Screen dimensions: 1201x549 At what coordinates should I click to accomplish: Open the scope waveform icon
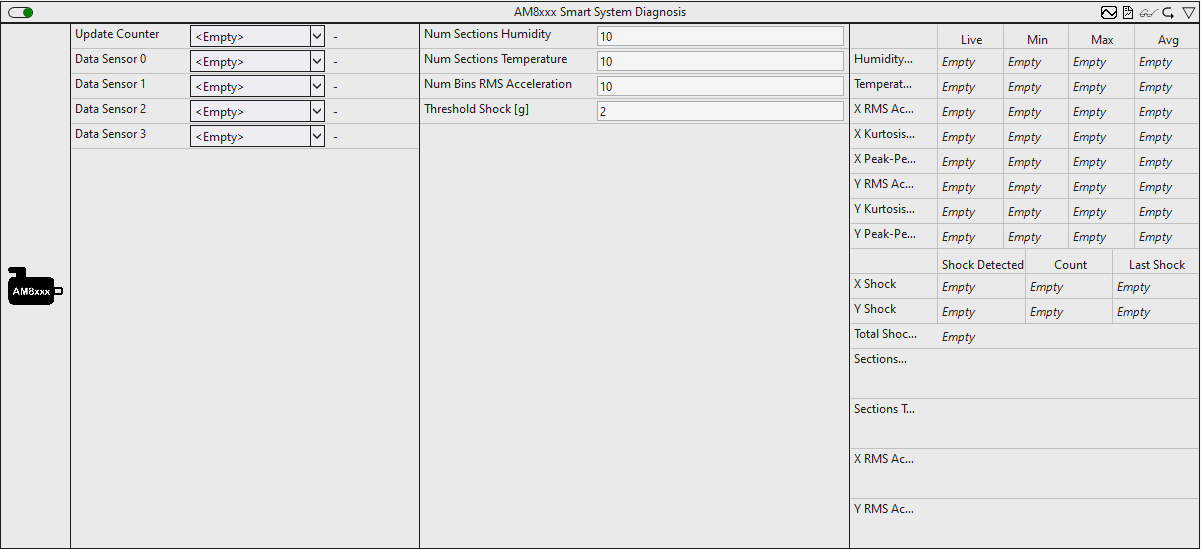point(1108,12)
